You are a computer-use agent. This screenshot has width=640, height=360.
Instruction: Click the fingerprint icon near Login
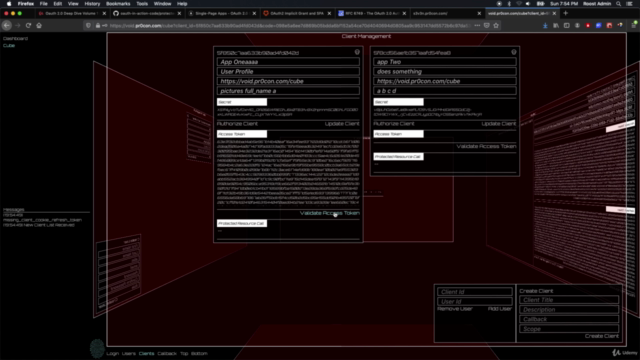[x=97, y=348]
